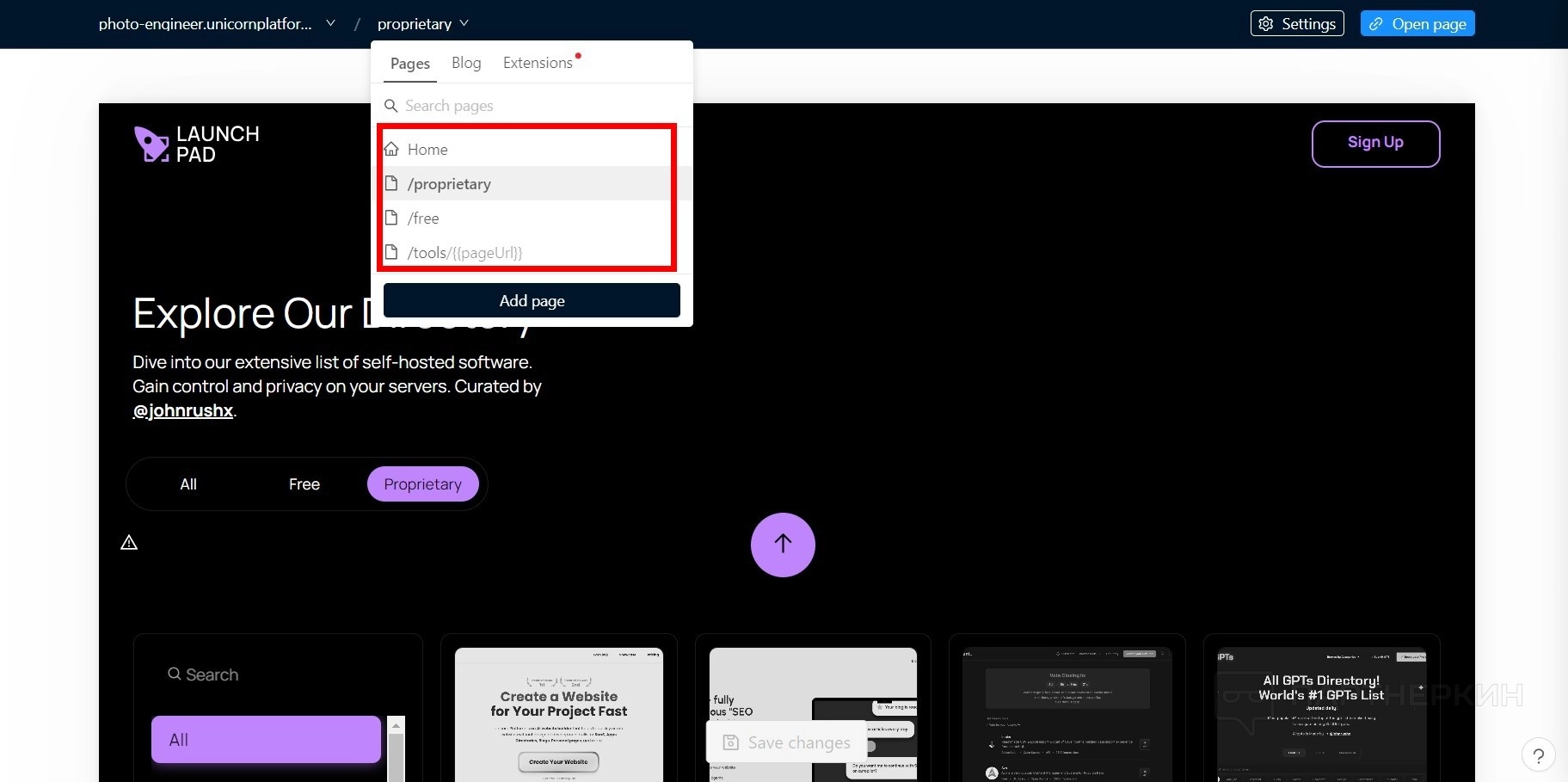Click the document icon beside /free
This screenshot has width=1568, height=782.
tap(391, 218)
